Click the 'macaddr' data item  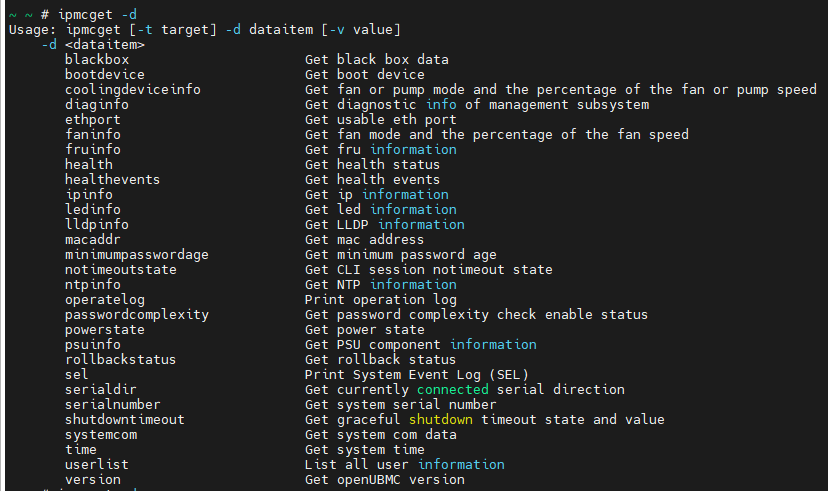[92, 240]
